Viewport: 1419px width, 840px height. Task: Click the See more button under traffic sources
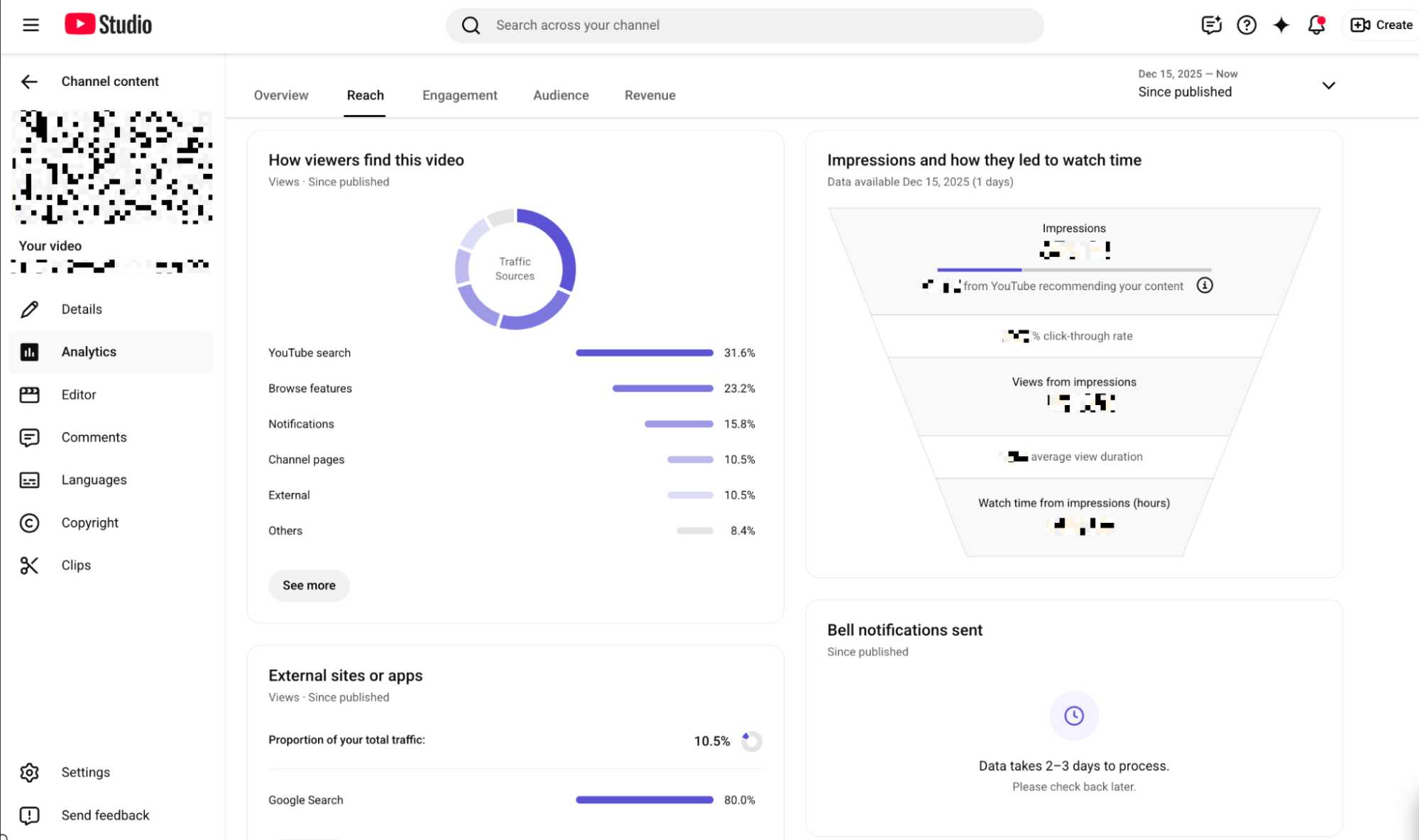(x=308, y=585)
